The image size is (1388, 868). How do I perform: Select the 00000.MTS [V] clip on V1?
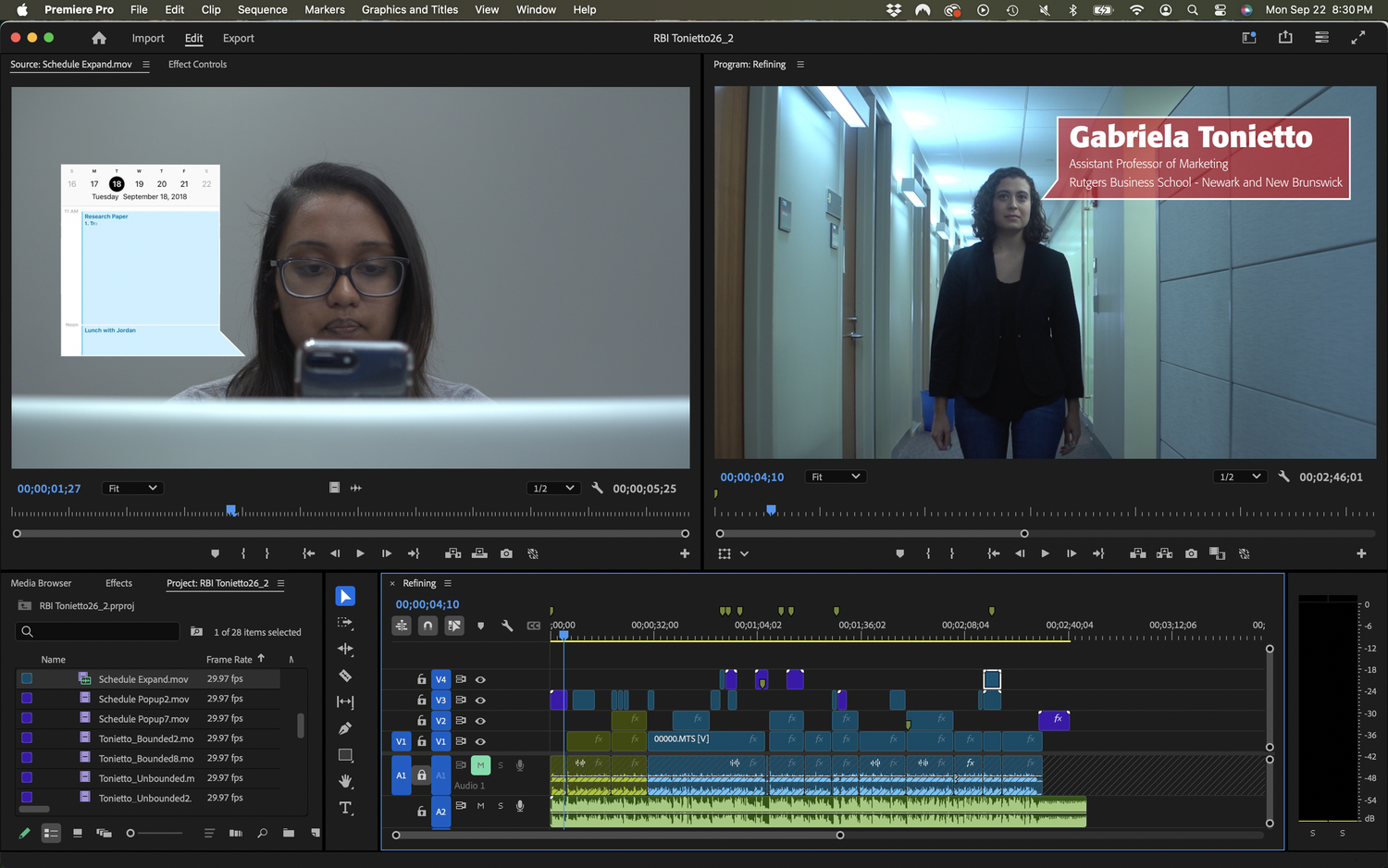point(707,739)
